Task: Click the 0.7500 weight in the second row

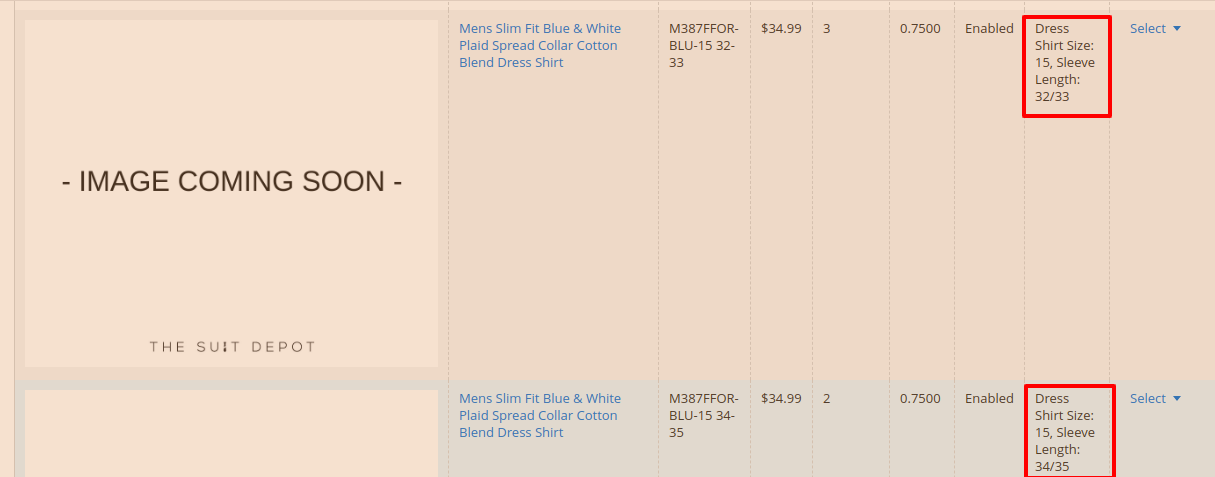Action: click(x=920, y=399)
